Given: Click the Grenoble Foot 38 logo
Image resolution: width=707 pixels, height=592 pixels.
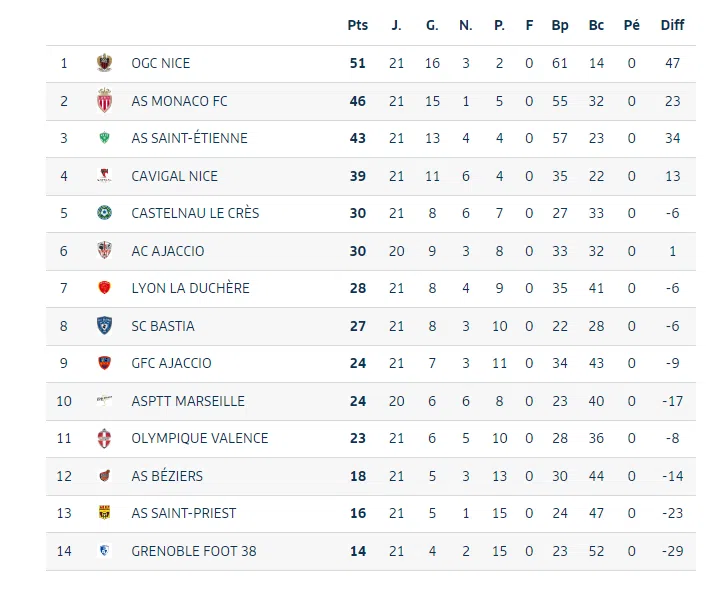Looking at the screenshot, I should [x=103, y=551].
